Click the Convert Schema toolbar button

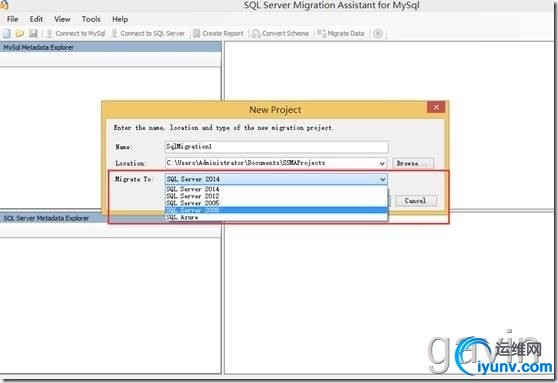coord(280,33)
